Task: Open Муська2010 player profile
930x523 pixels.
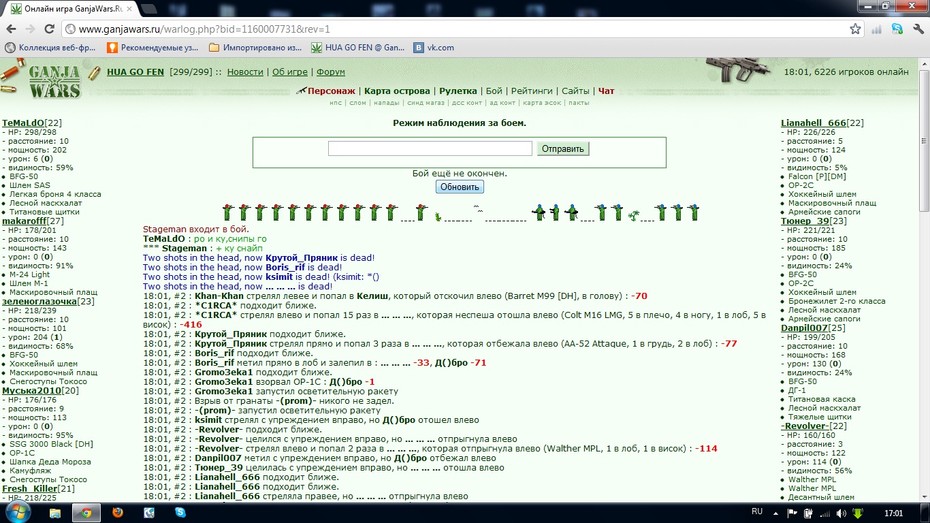Action: click(x=31, y=390)
